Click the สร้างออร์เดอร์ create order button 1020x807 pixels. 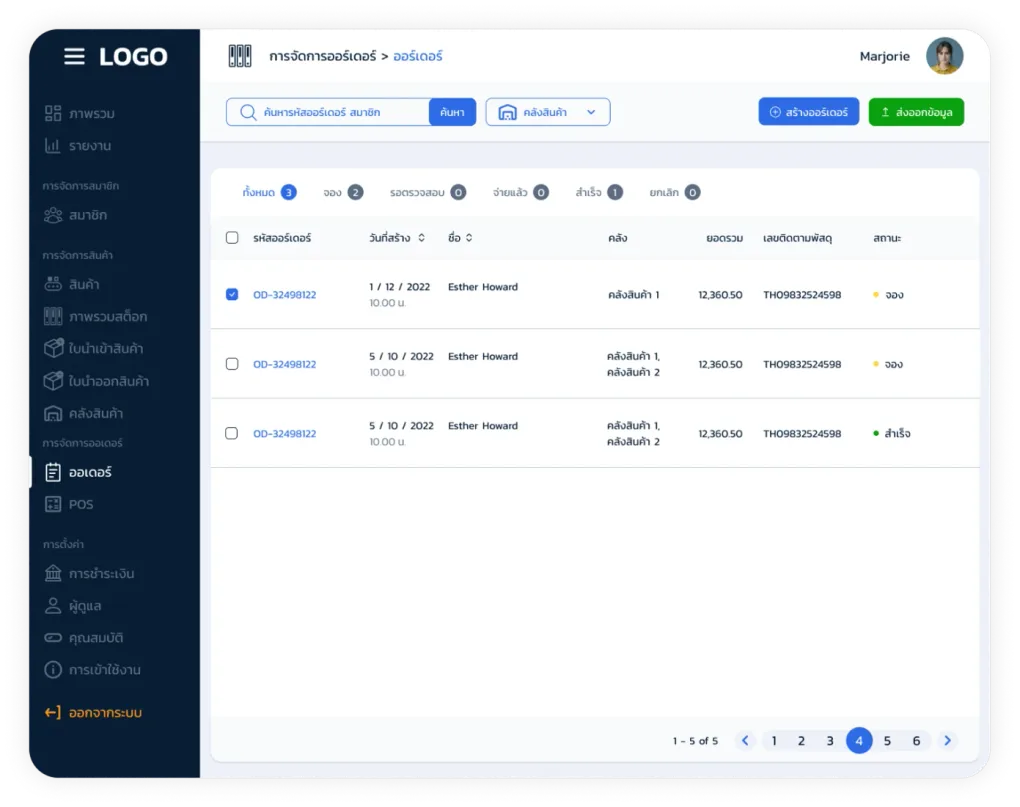(x=809, y=112)
